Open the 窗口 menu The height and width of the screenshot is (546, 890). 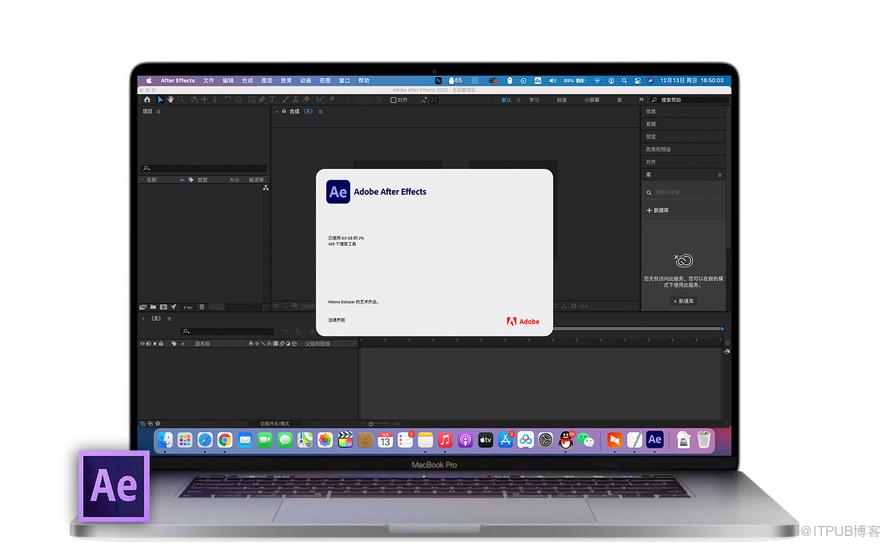click(345, 81)
